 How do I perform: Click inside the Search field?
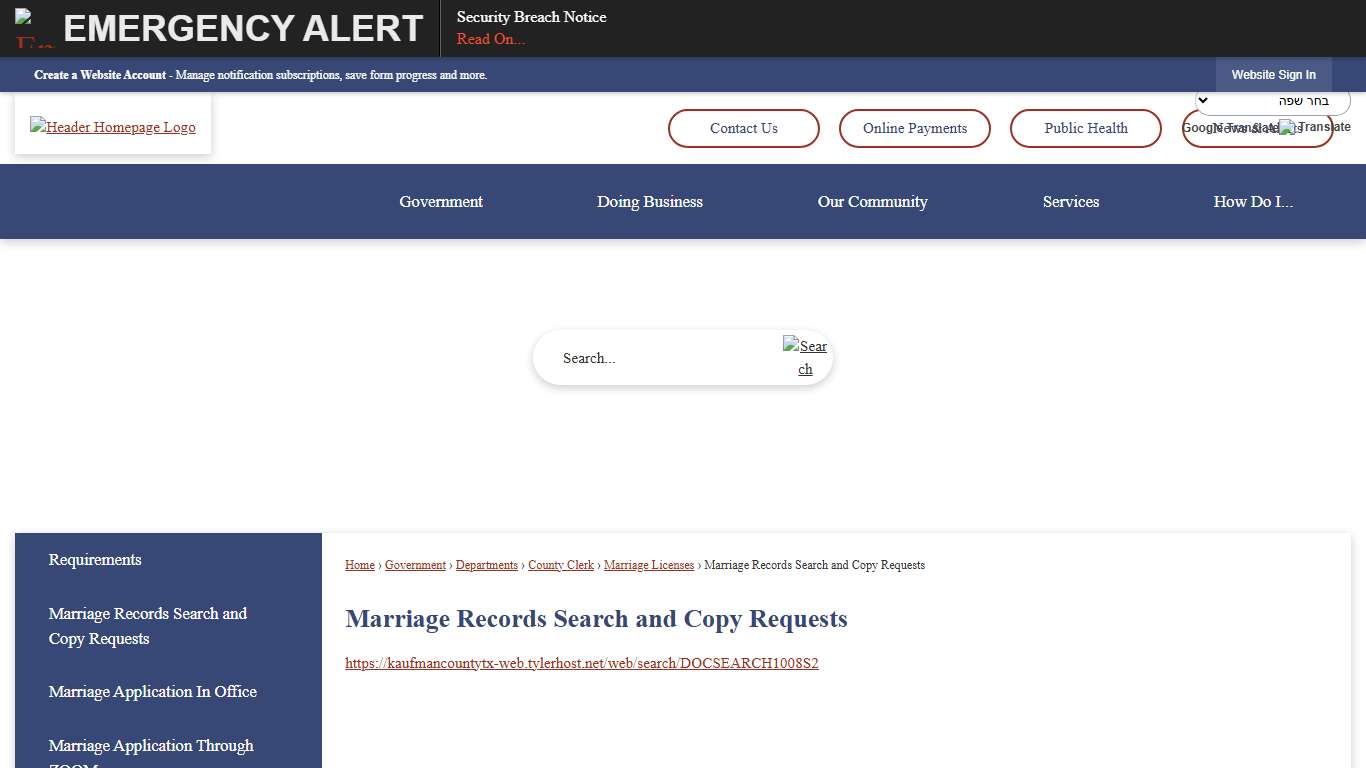coord(650,357)
